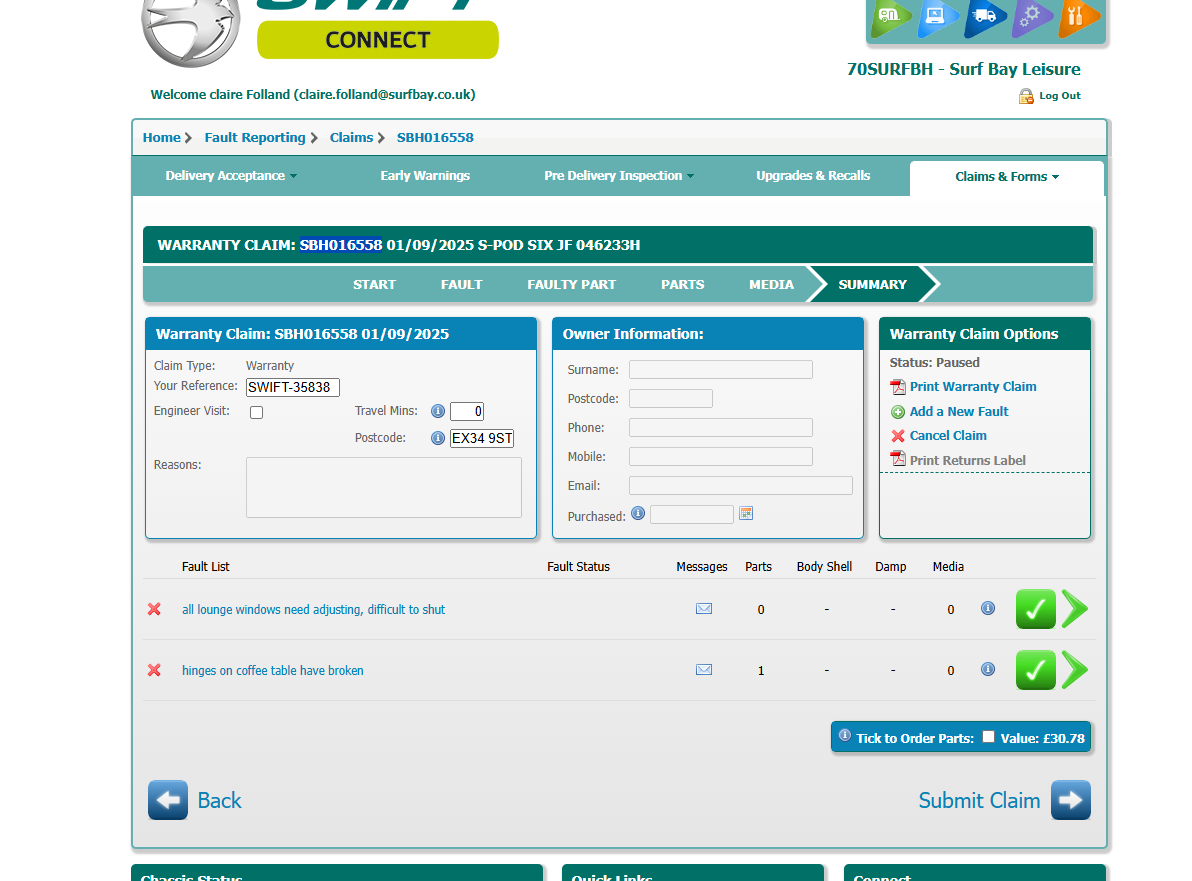Go to the START claim step

[x=374, y=284]
